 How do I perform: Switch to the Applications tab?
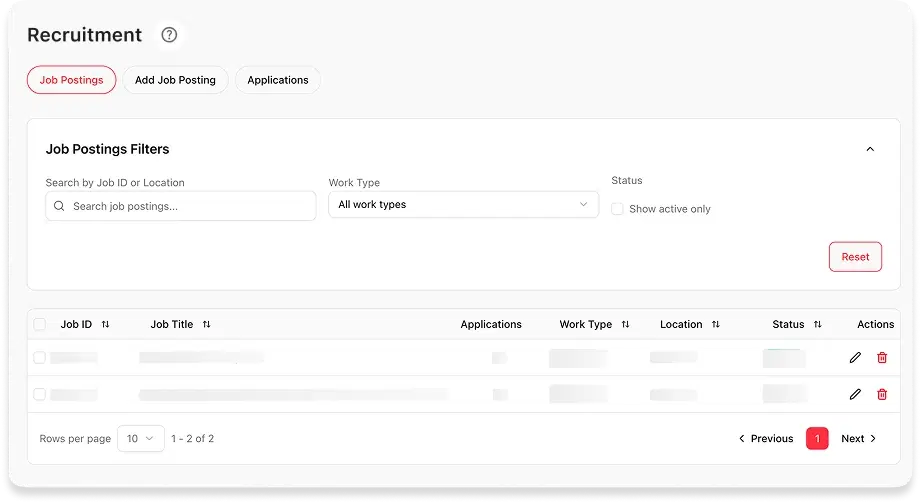[x=278, y=80]
